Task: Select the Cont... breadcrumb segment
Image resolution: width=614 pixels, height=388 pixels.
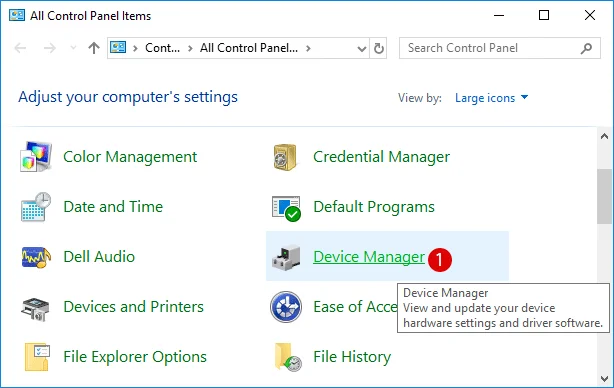Action: coord(163,48)
